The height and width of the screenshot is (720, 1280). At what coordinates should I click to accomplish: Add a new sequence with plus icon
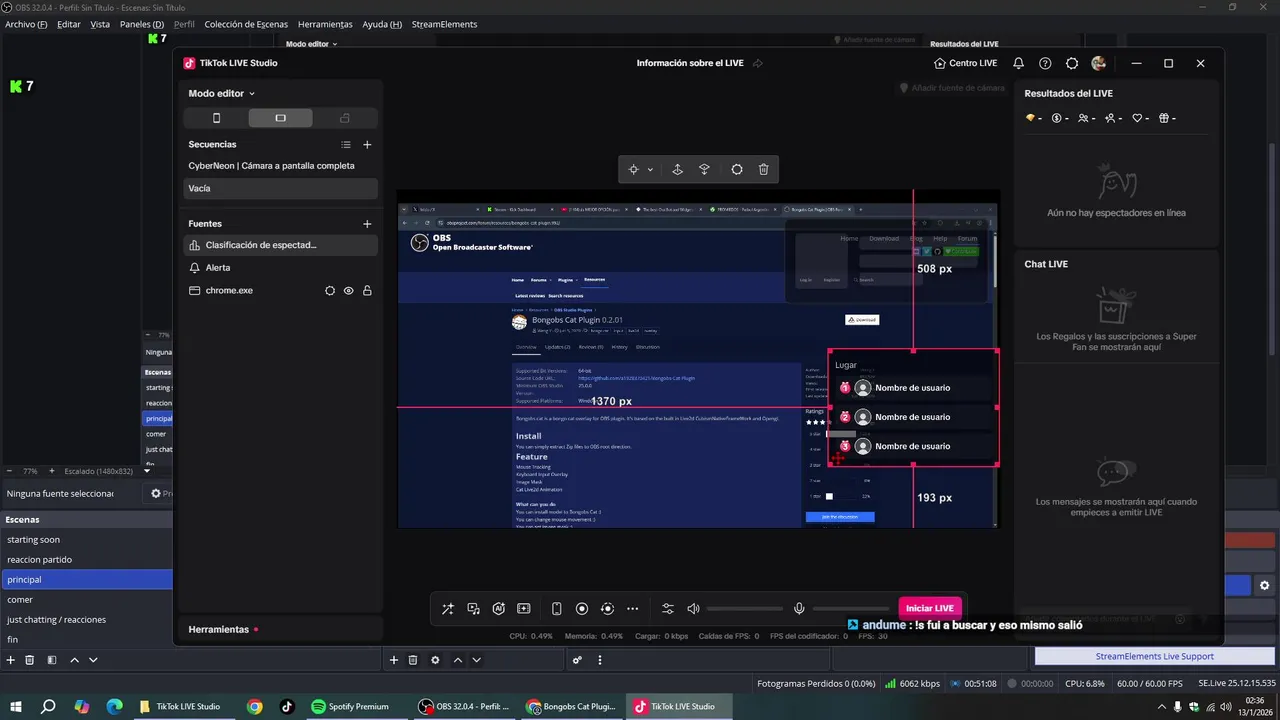pos(367,144)
